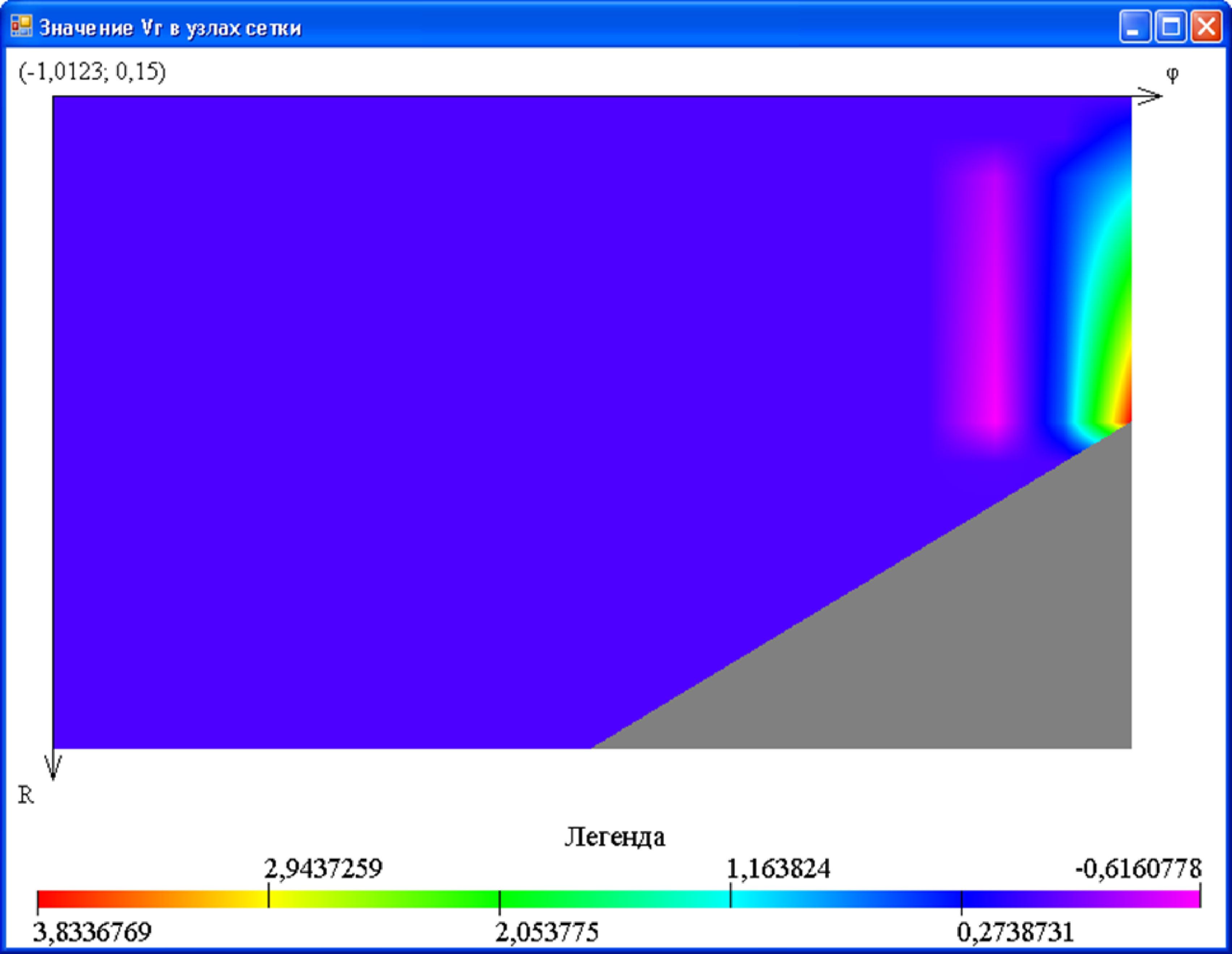Click the application icon in title bar
The image size is (1232, 954).
(x=21, y=26)
